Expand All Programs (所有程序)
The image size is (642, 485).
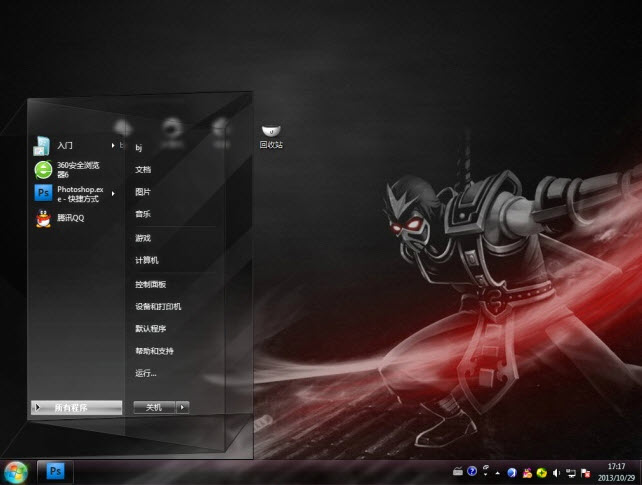point(77,408)
